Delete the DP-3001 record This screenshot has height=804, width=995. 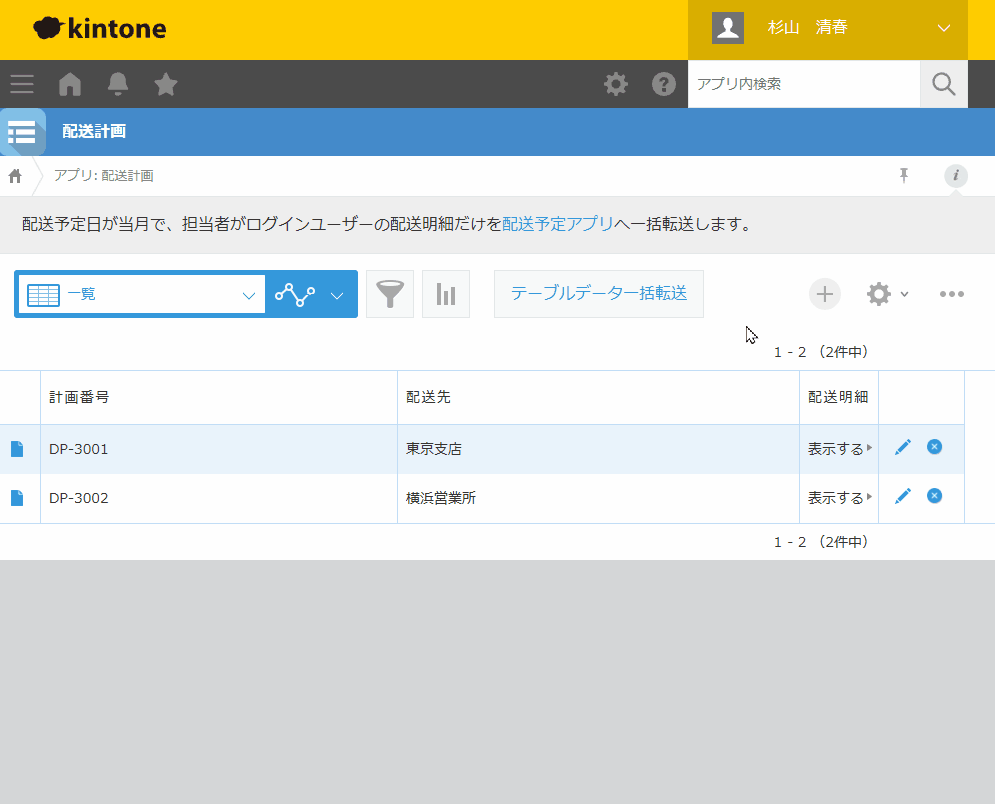click(934, 447)
